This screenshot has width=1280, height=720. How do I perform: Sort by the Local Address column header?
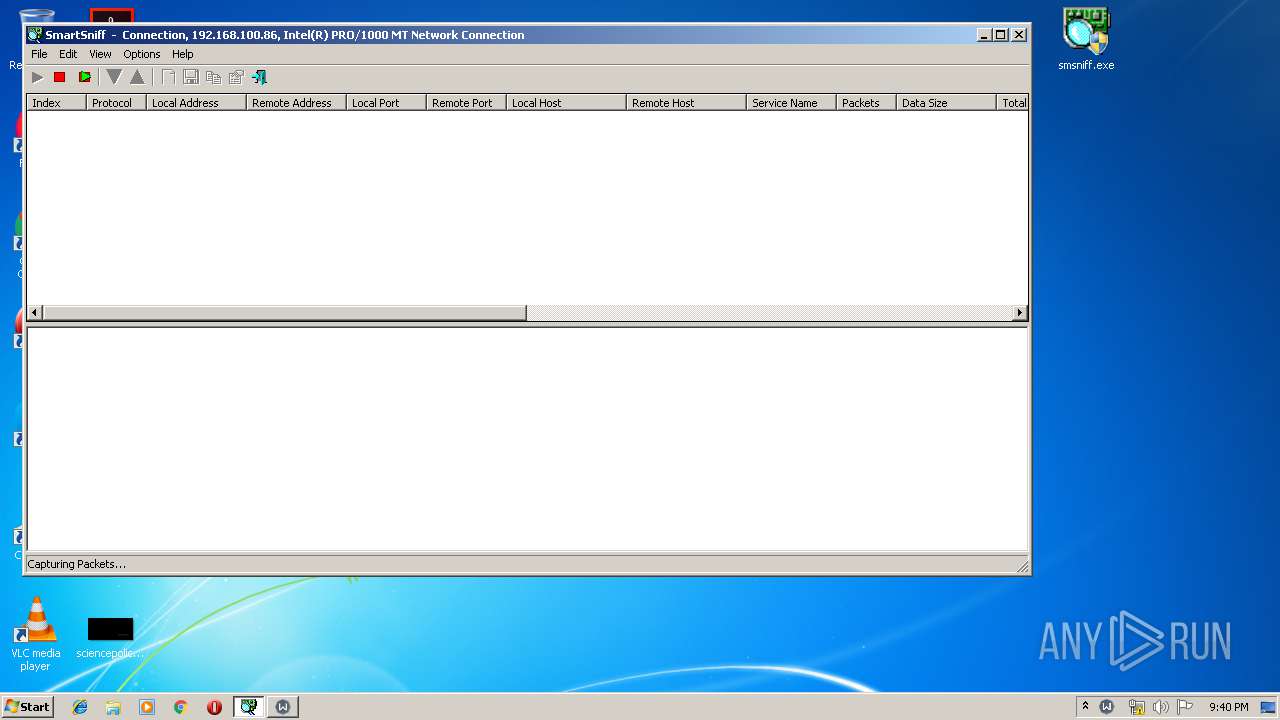(196, 103)
